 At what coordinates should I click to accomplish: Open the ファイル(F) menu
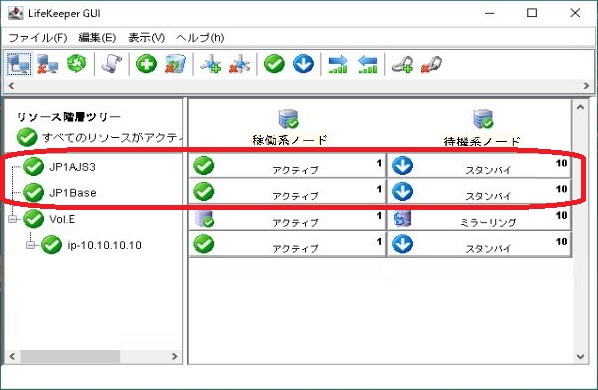[x=38, y=38]
